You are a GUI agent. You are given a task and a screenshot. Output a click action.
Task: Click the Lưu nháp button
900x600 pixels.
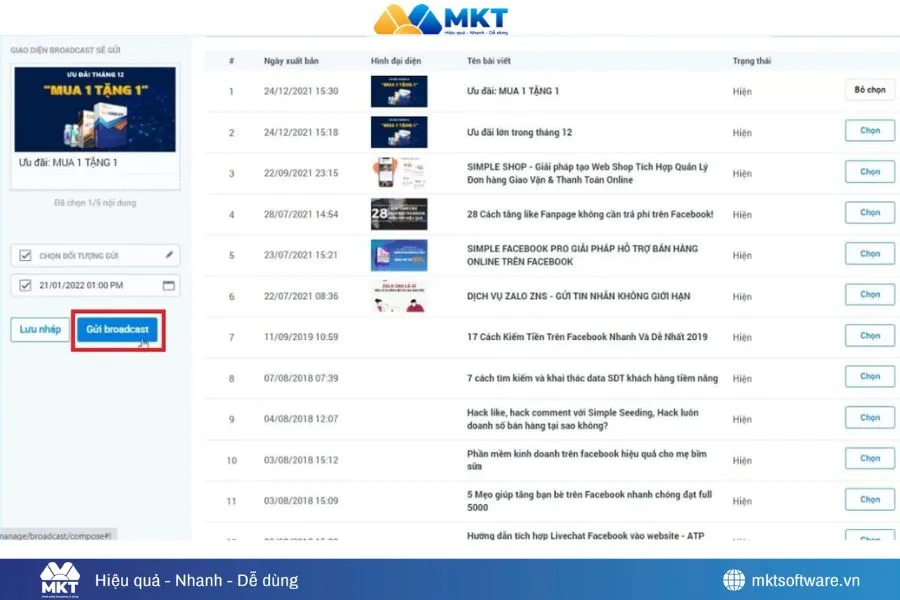[x=39, y=330]
